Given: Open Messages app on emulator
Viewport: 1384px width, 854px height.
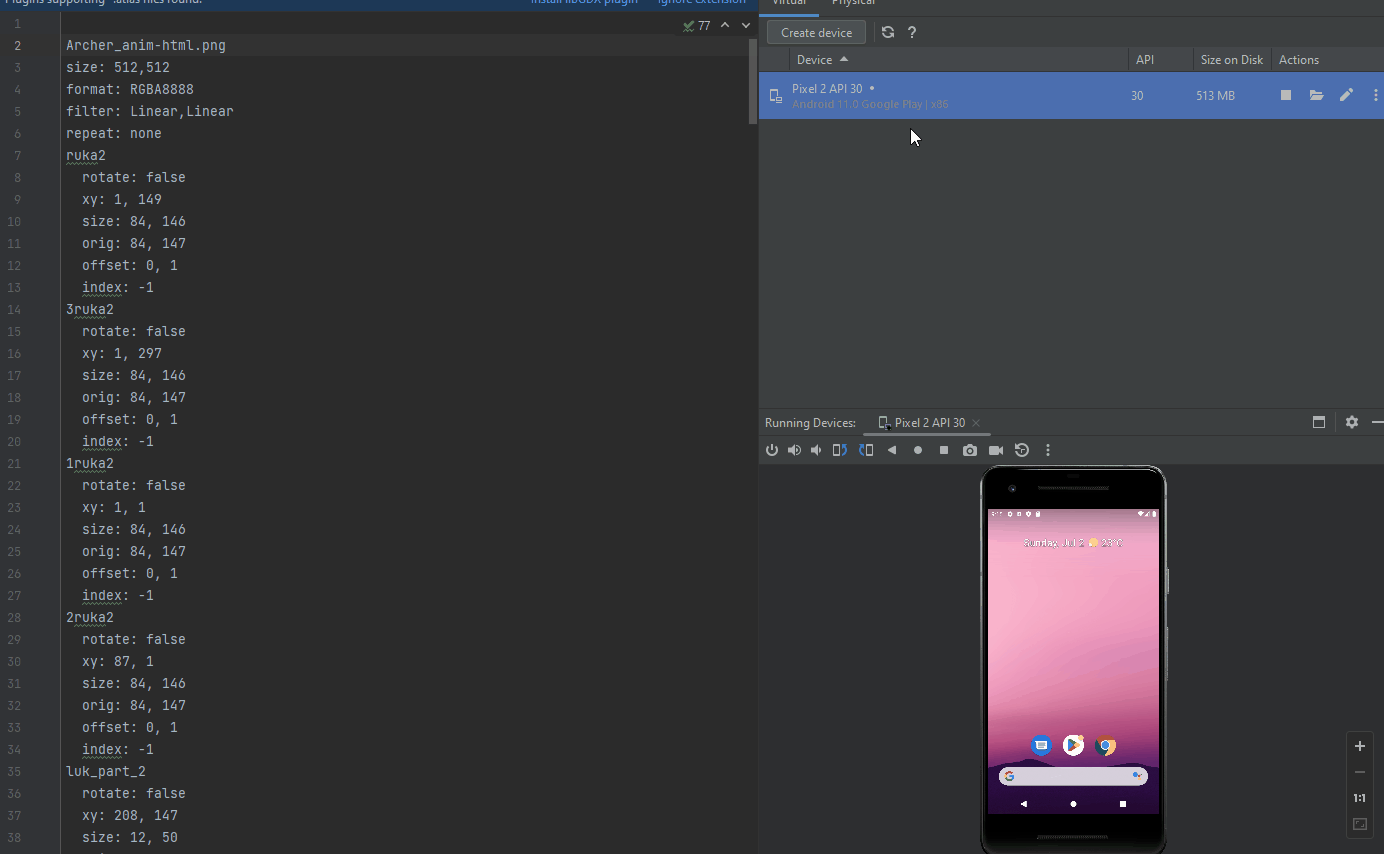Looking at the screenshot, I should click(x=1041, y=745).
